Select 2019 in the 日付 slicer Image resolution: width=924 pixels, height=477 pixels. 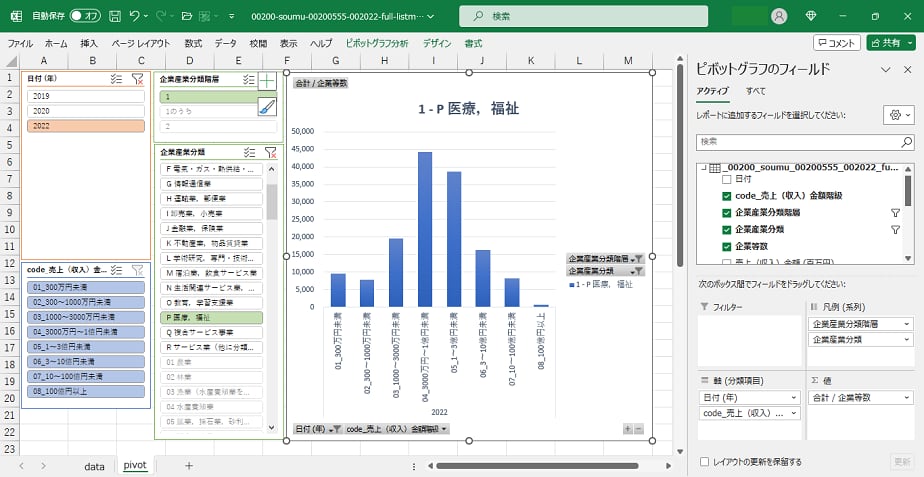(x=83, y=96)
